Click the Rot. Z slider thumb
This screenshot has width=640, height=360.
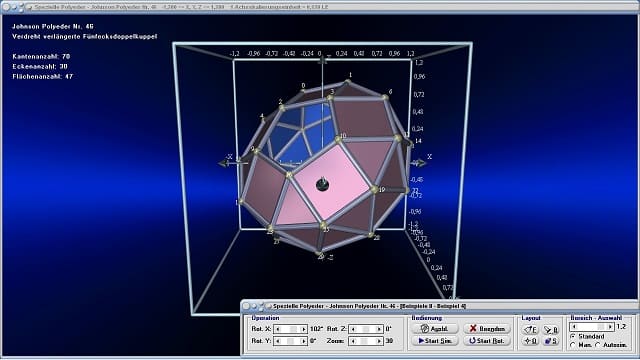(366, 329)
